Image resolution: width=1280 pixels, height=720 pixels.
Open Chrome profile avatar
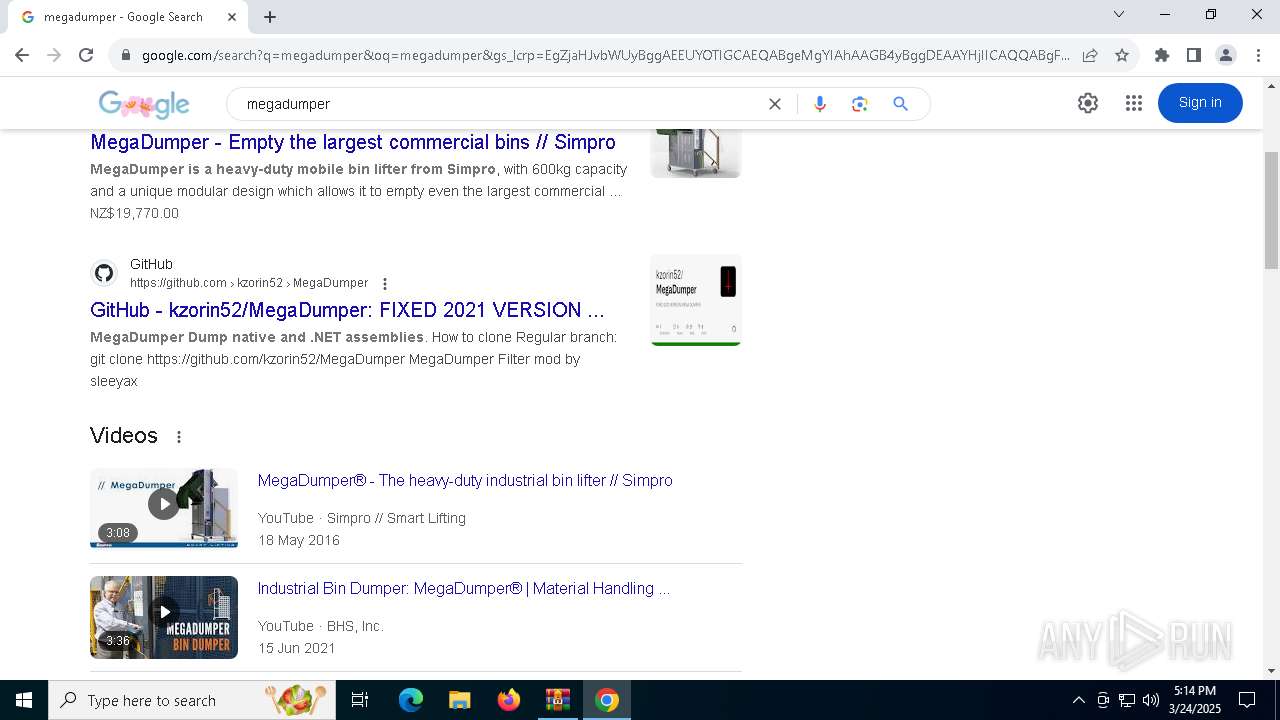click(x=1225, y=55)
